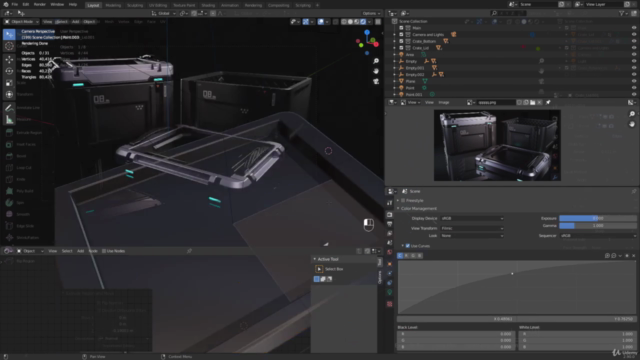
Task: Open the View Transform Filmic dropdown
Action: [472, 228]
